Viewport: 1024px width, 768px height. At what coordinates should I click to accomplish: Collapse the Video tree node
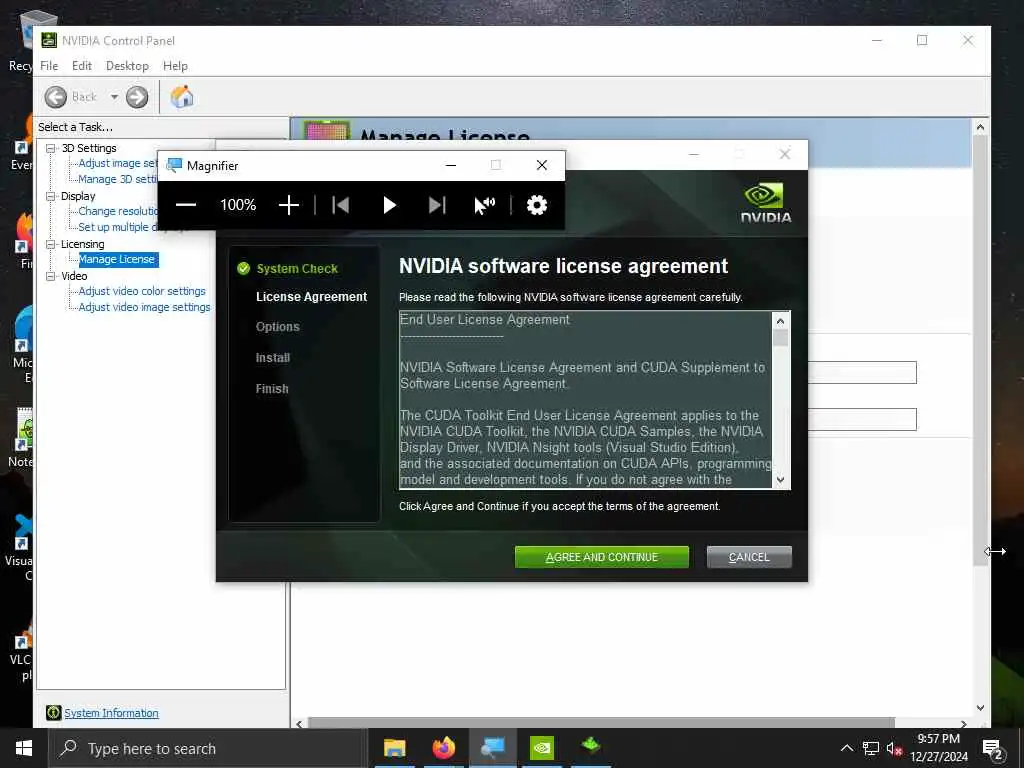tap(50, 276)
